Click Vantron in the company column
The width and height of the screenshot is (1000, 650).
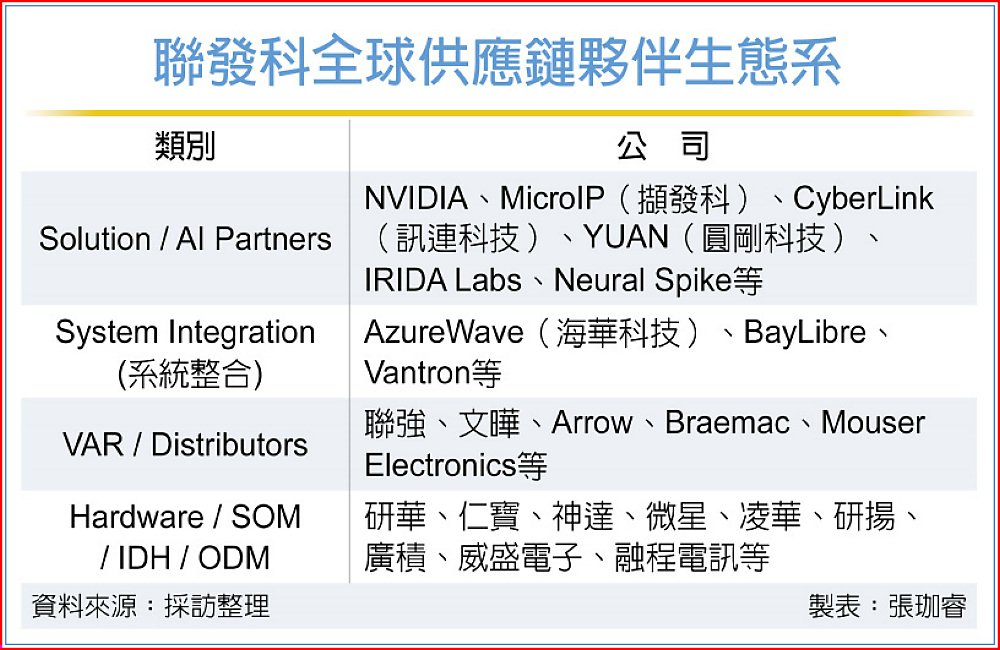pos(417,373)
